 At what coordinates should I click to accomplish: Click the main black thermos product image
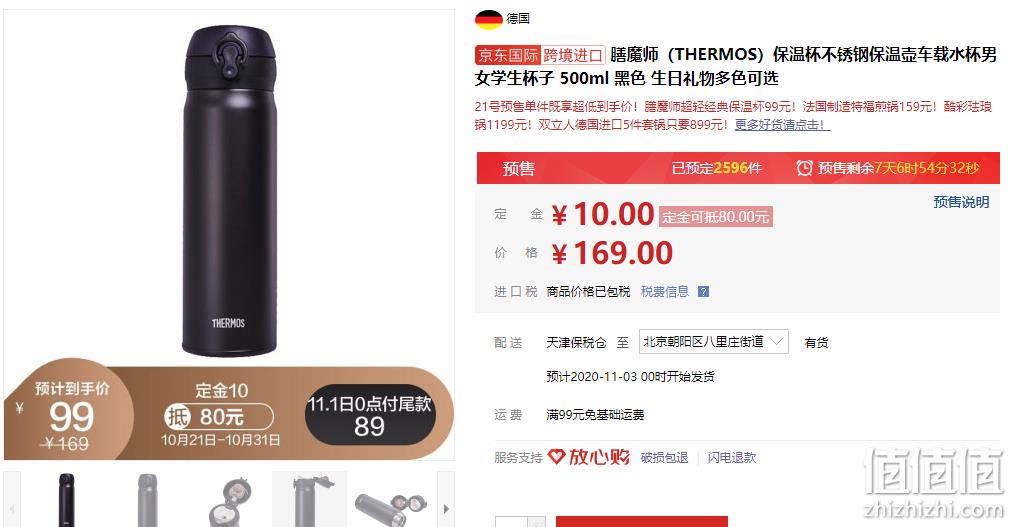pos(229,191)
